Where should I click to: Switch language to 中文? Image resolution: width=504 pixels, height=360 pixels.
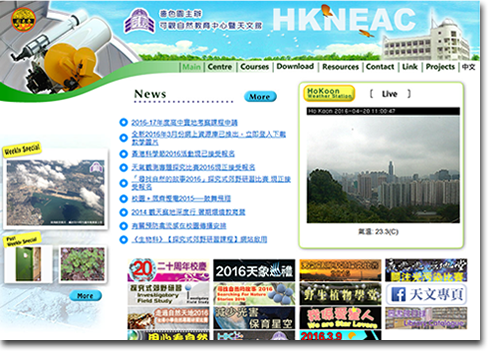468,67
